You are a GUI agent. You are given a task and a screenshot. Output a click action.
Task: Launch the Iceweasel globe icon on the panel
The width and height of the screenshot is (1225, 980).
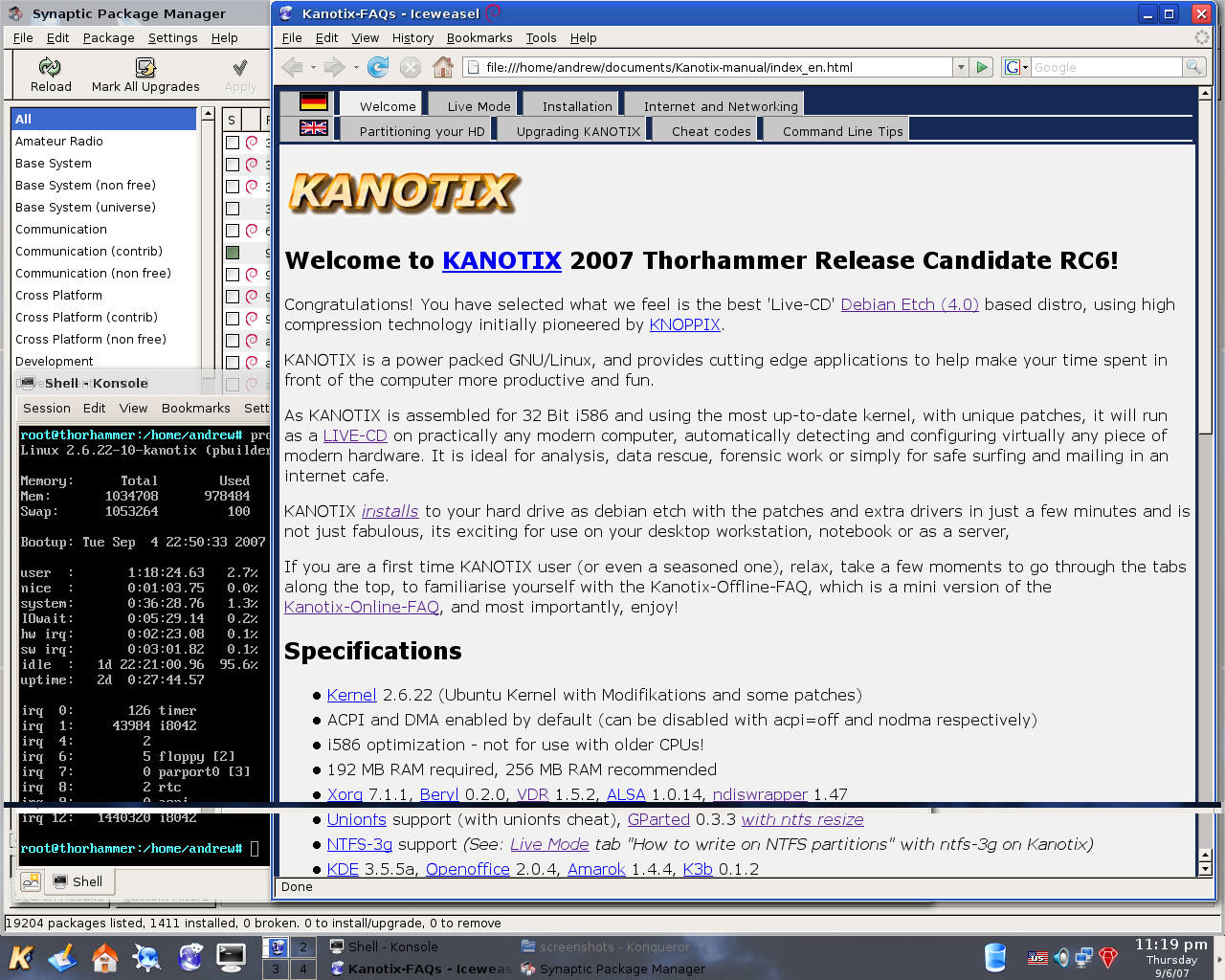(189, 957)
